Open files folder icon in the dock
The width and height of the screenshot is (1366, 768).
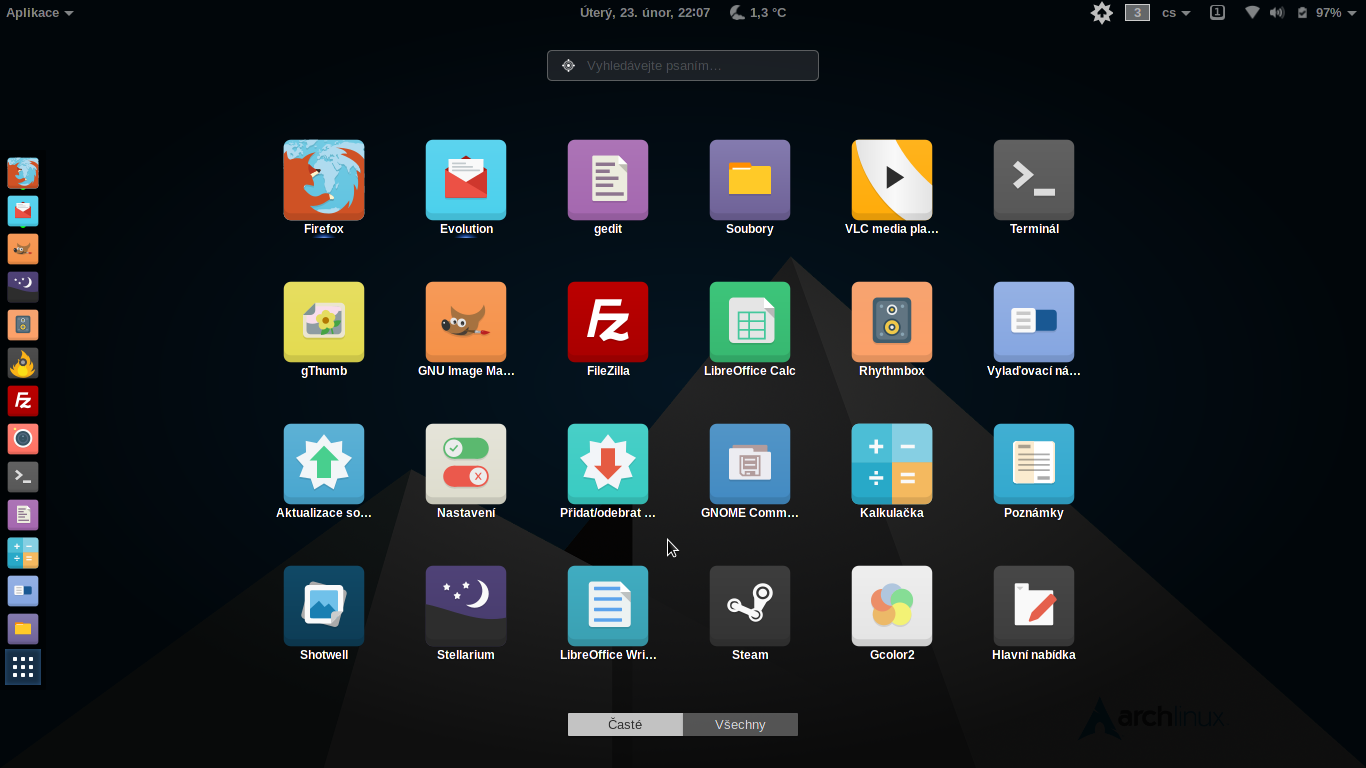click(23, 629)
